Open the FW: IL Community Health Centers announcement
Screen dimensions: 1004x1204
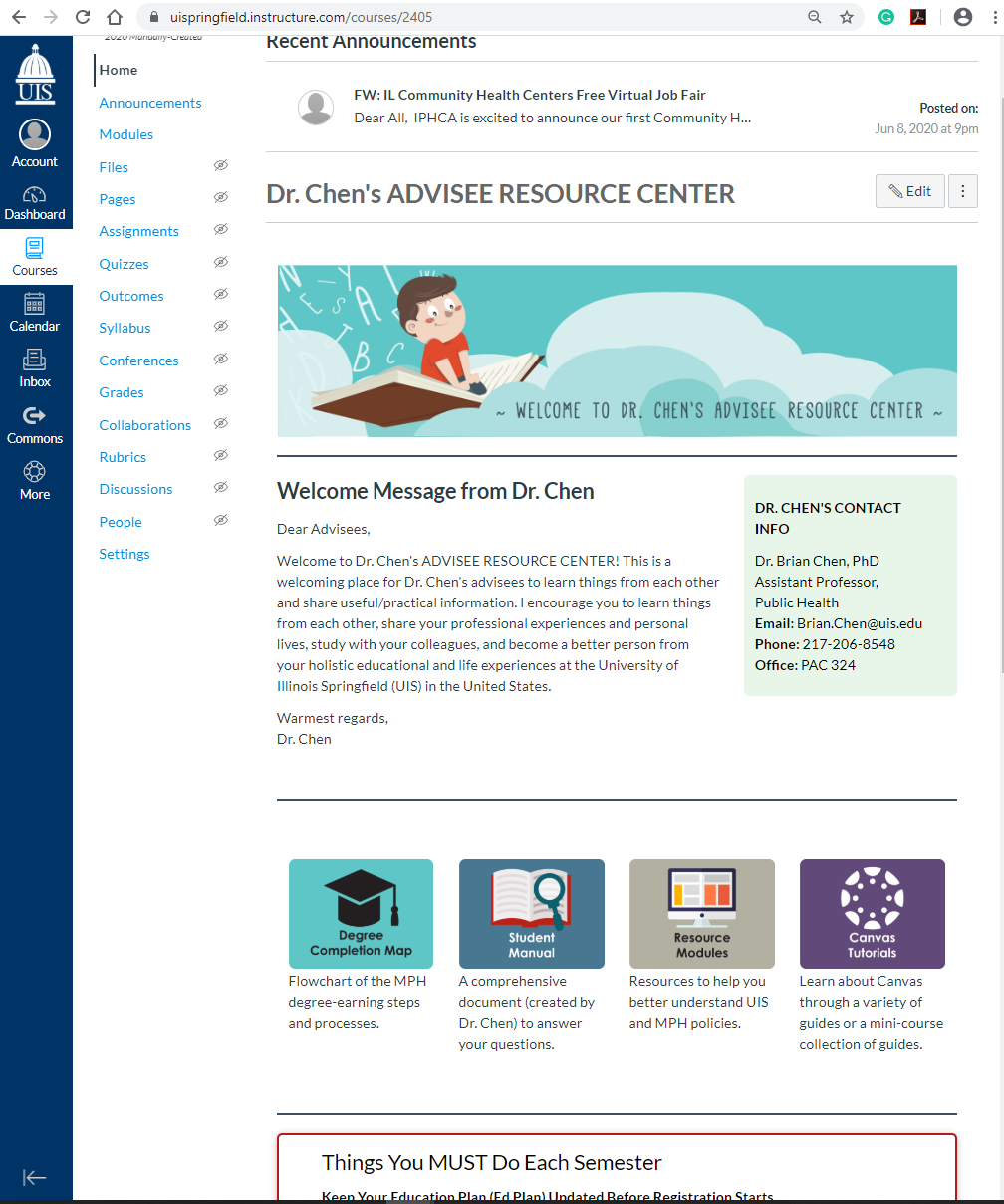[x=530, y=95]
